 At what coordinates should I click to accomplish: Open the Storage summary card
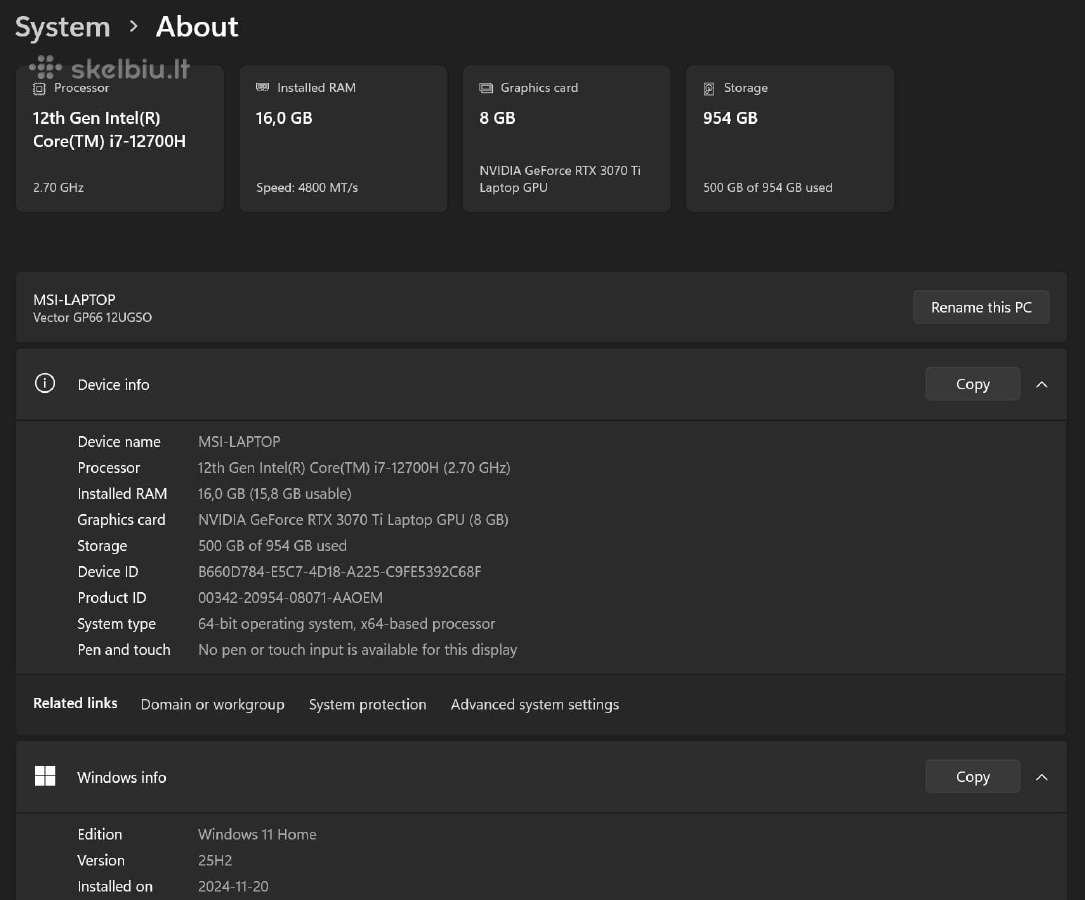coord(790,138)
